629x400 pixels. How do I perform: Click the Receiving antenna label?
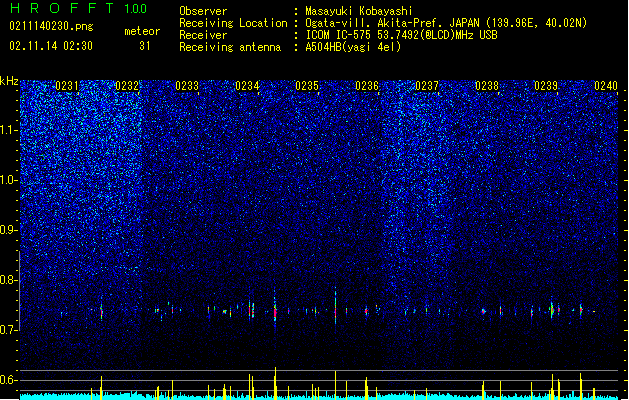point(230,47)
